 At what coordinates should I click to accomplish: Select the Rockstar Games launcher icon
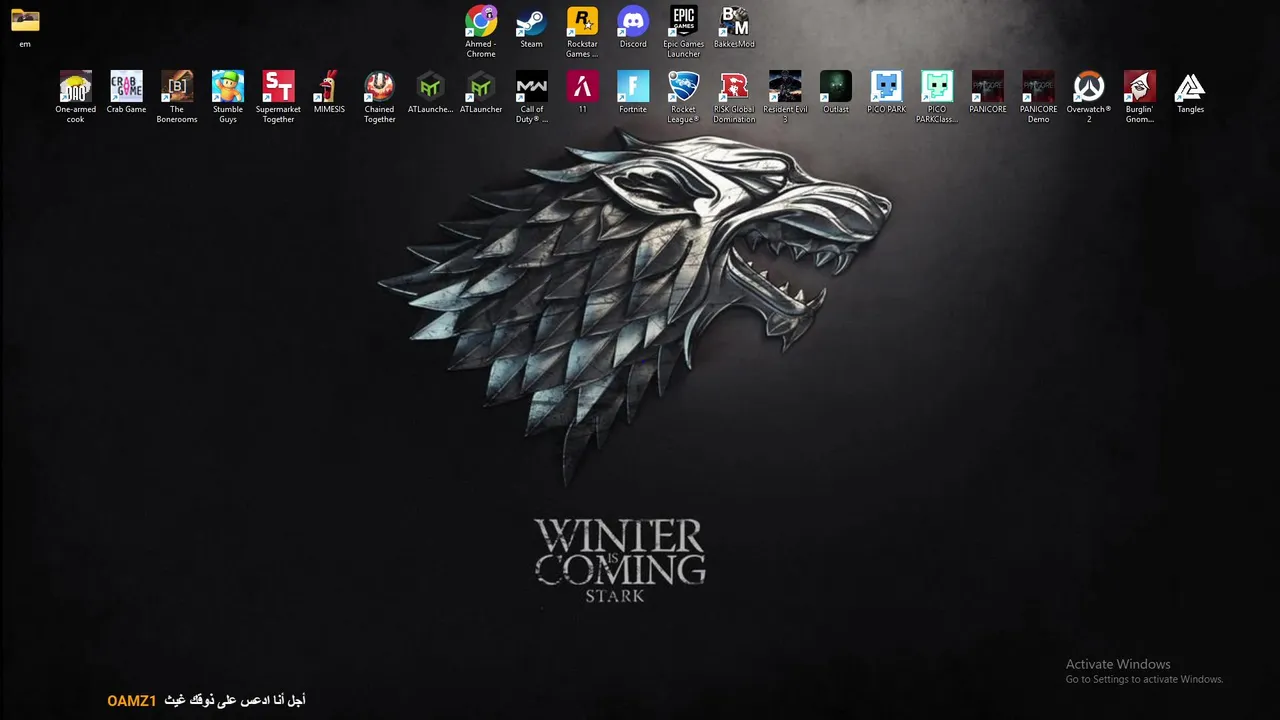582,21
